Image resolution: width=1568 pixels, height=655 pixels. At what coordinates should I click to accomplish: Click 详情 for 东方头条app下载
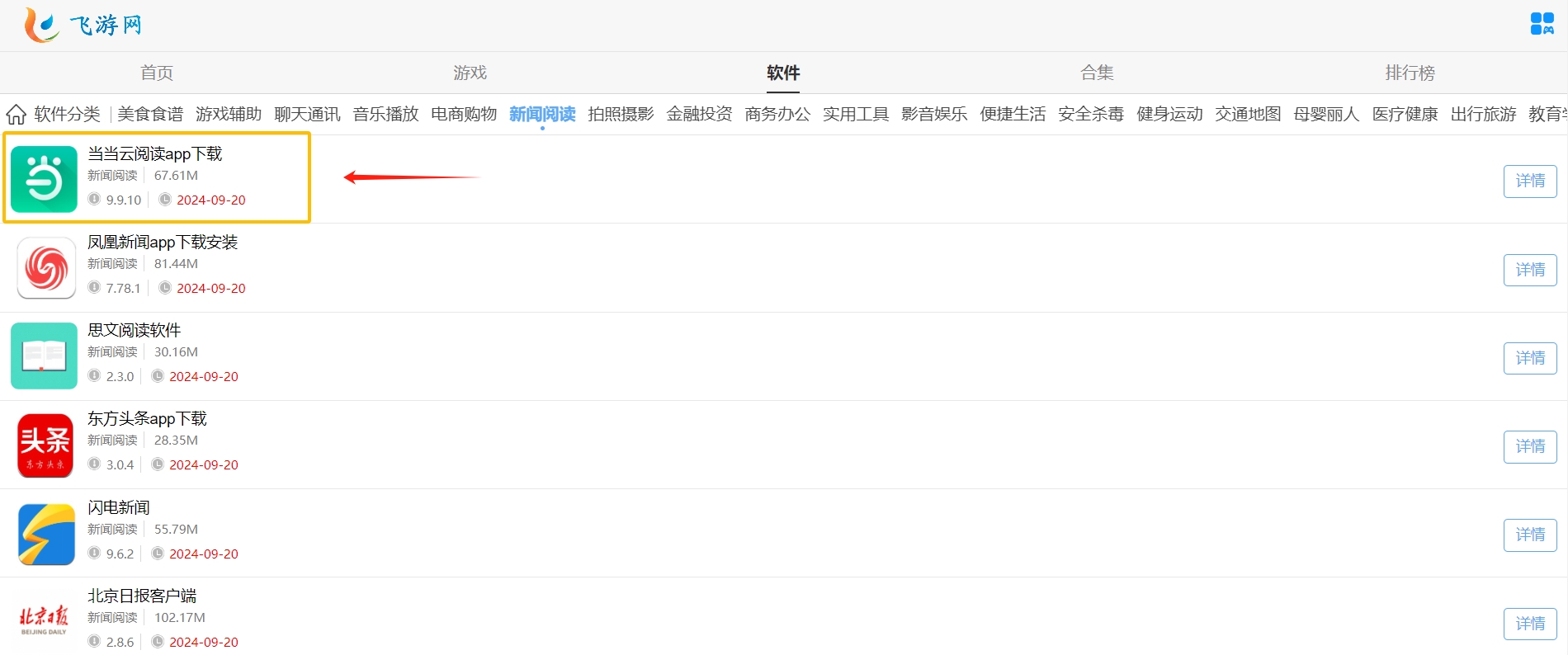(x=1530, y=446)
